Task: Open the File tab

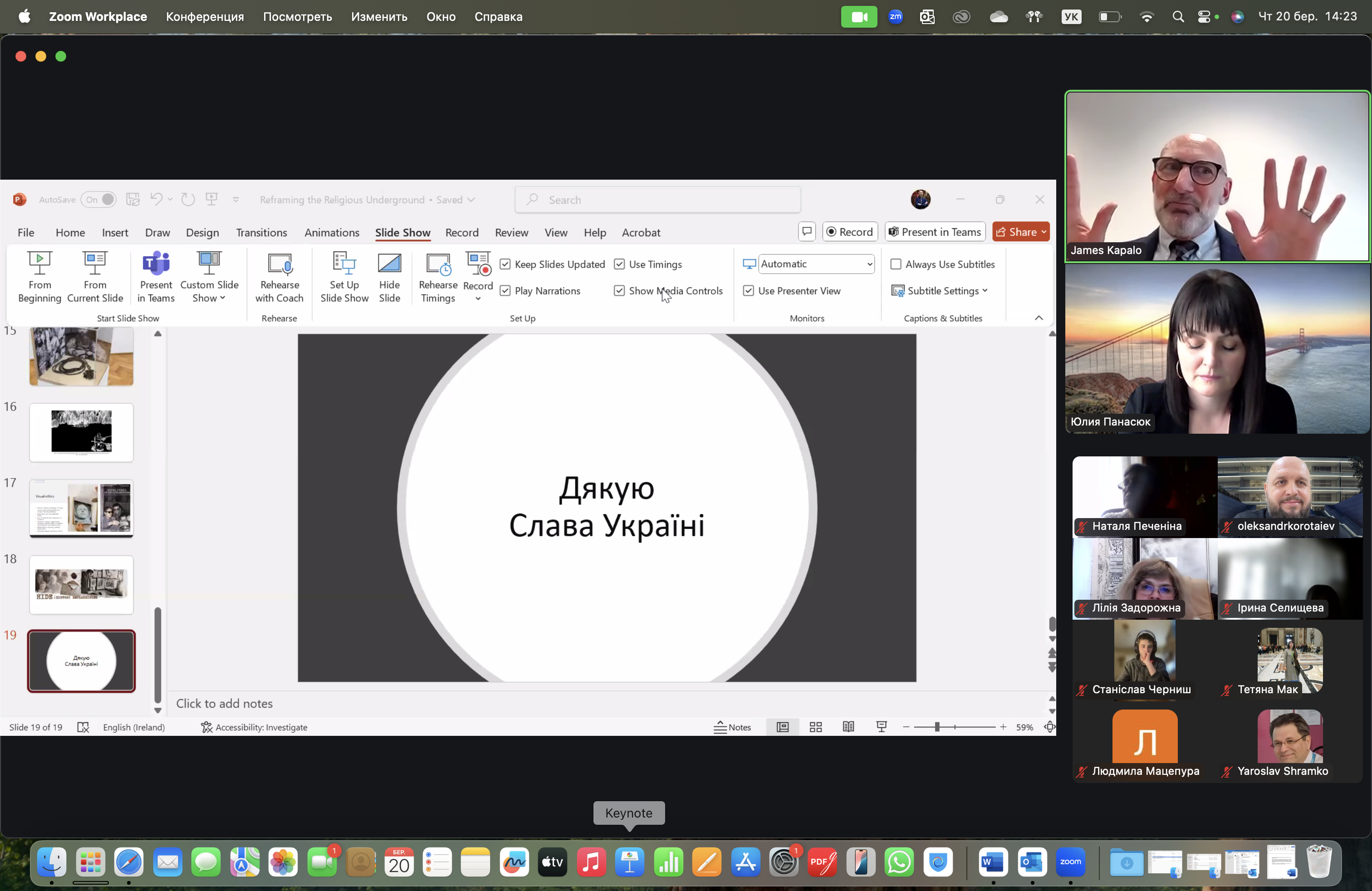Action: 25,232
